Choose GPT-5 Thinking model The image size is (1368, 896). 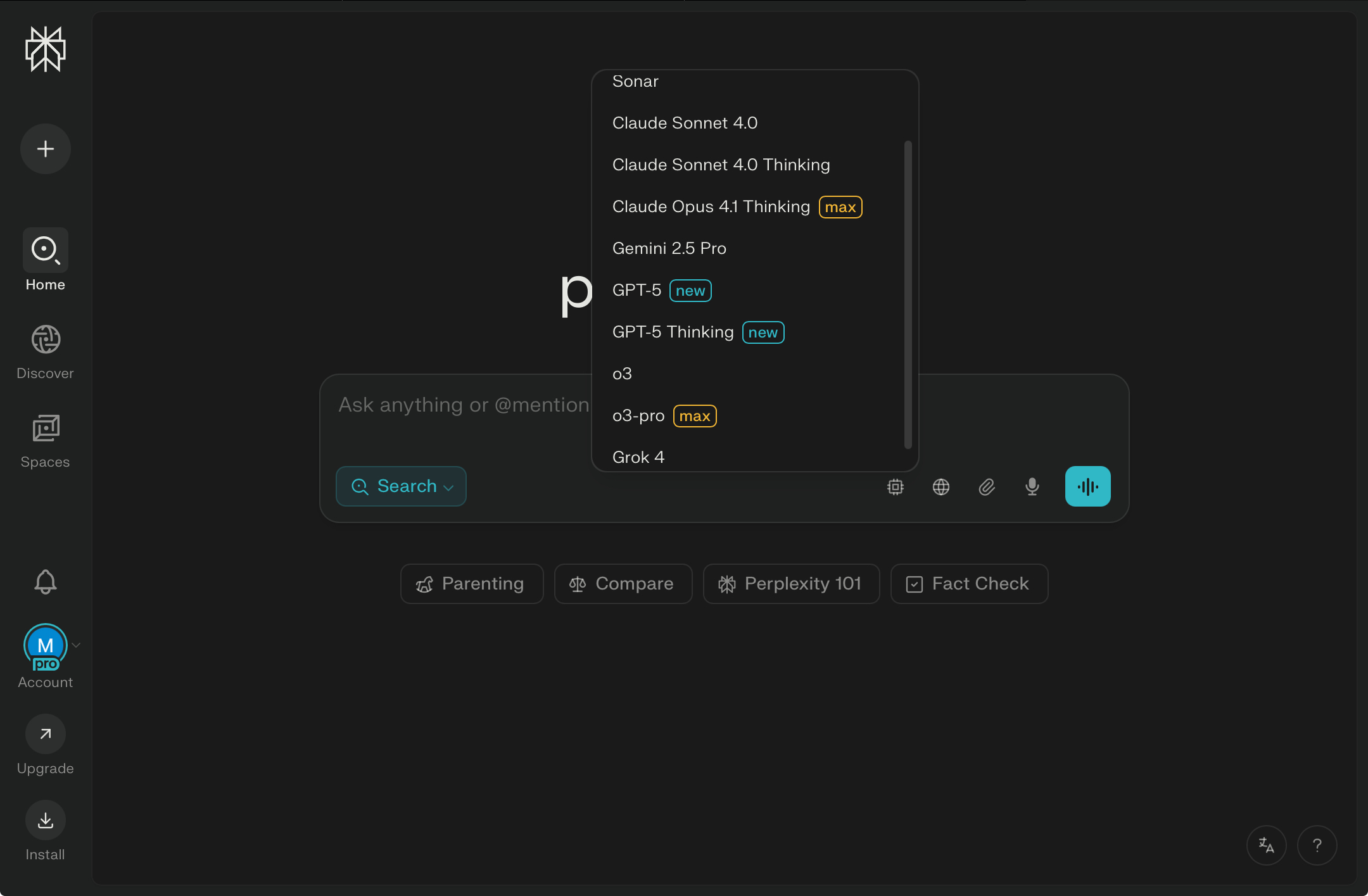click(755, 332)
